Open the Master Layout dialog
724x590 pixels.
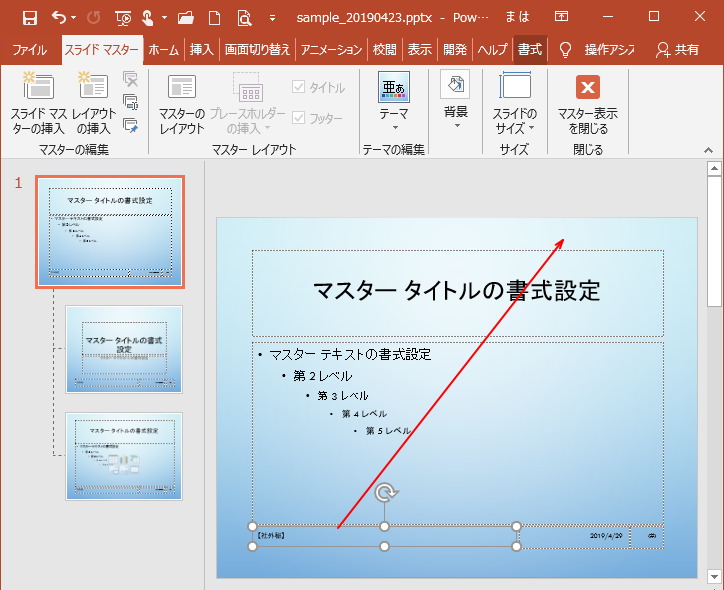(x=182, y=102)
